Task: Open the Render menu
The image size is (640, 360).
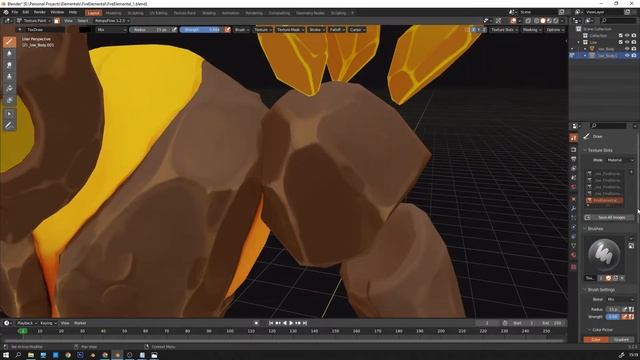Action: [40, 13]
